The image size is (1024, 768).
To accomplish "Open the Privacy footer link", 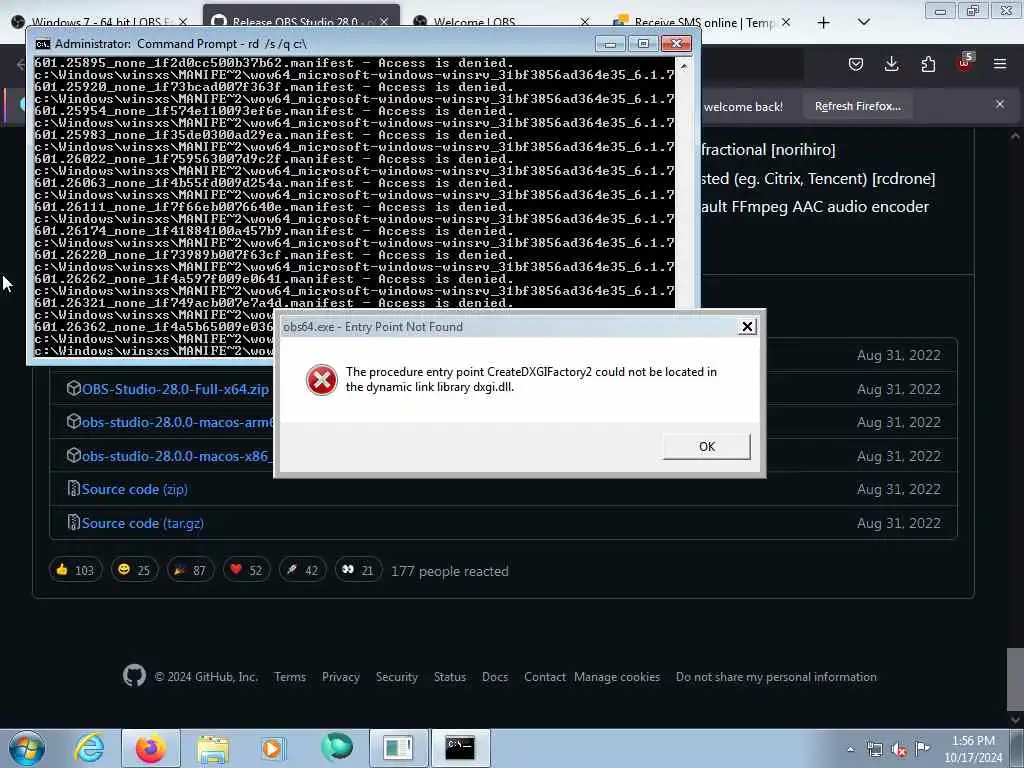I will coord(341,677).
